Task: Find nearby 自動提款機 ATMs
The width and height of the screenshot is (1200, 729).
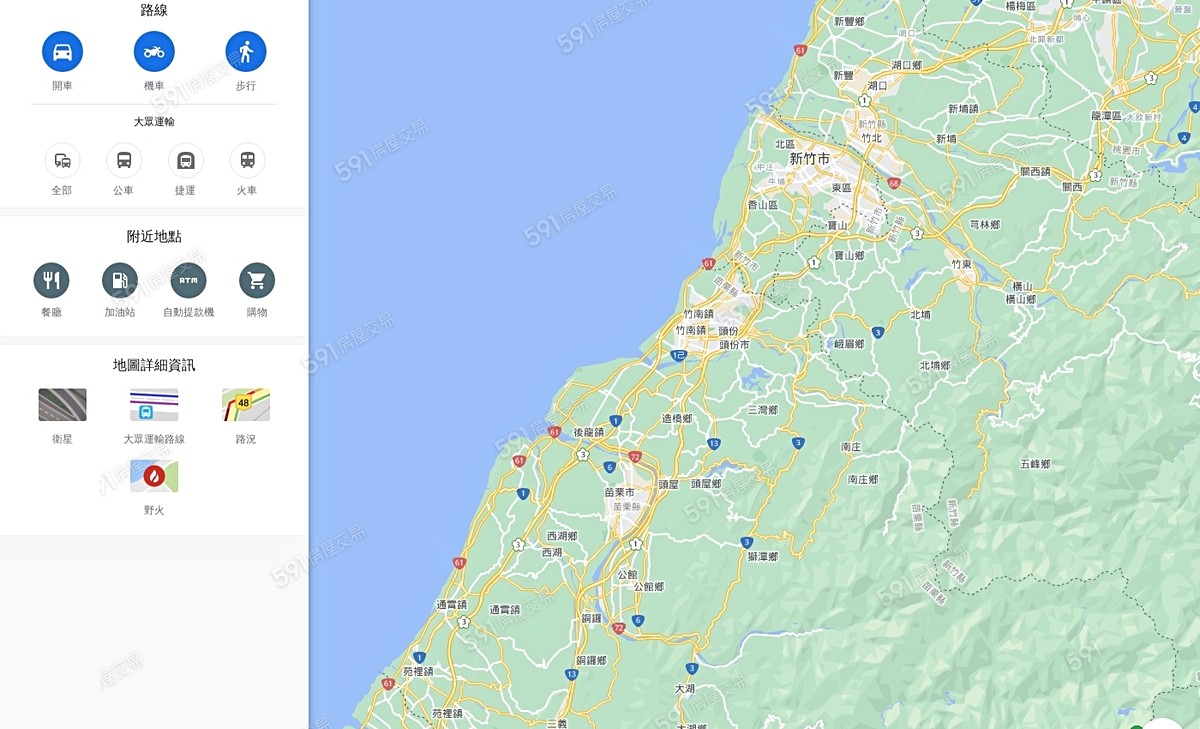Action: (x=188, y=281)
